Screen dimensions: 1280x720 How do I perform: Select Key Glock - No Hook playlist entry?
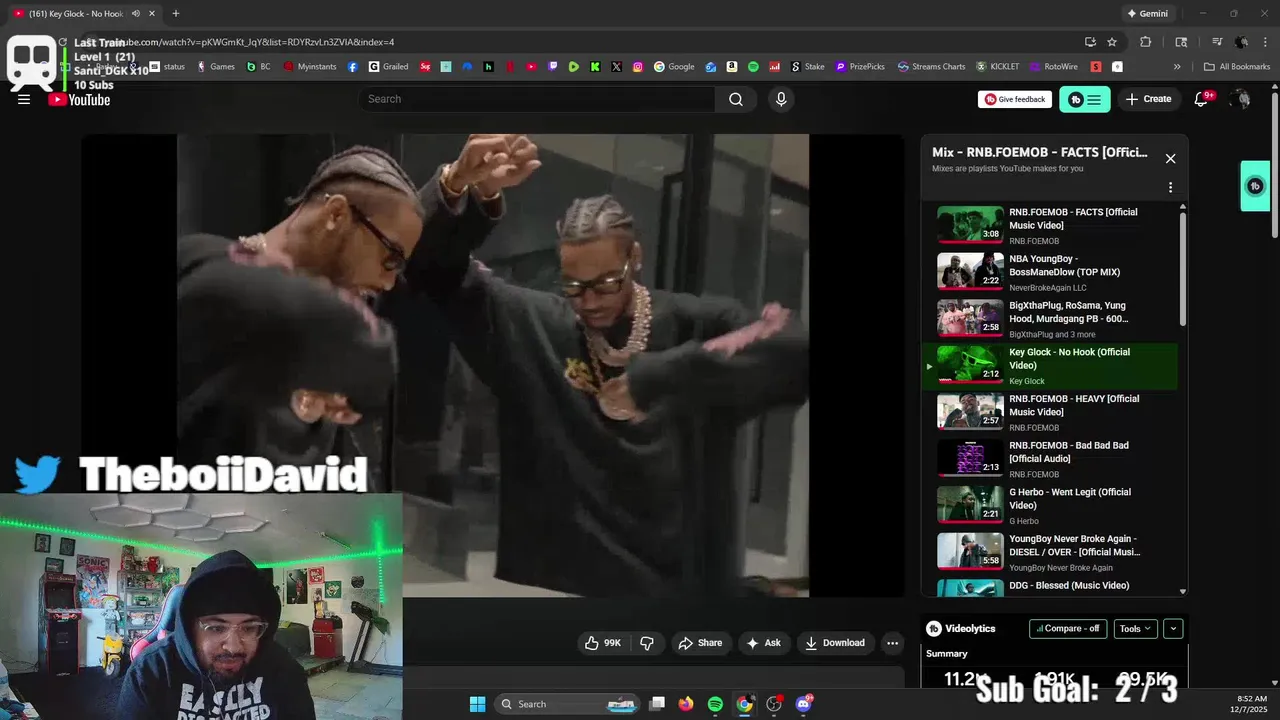(x=1050, y=366)
